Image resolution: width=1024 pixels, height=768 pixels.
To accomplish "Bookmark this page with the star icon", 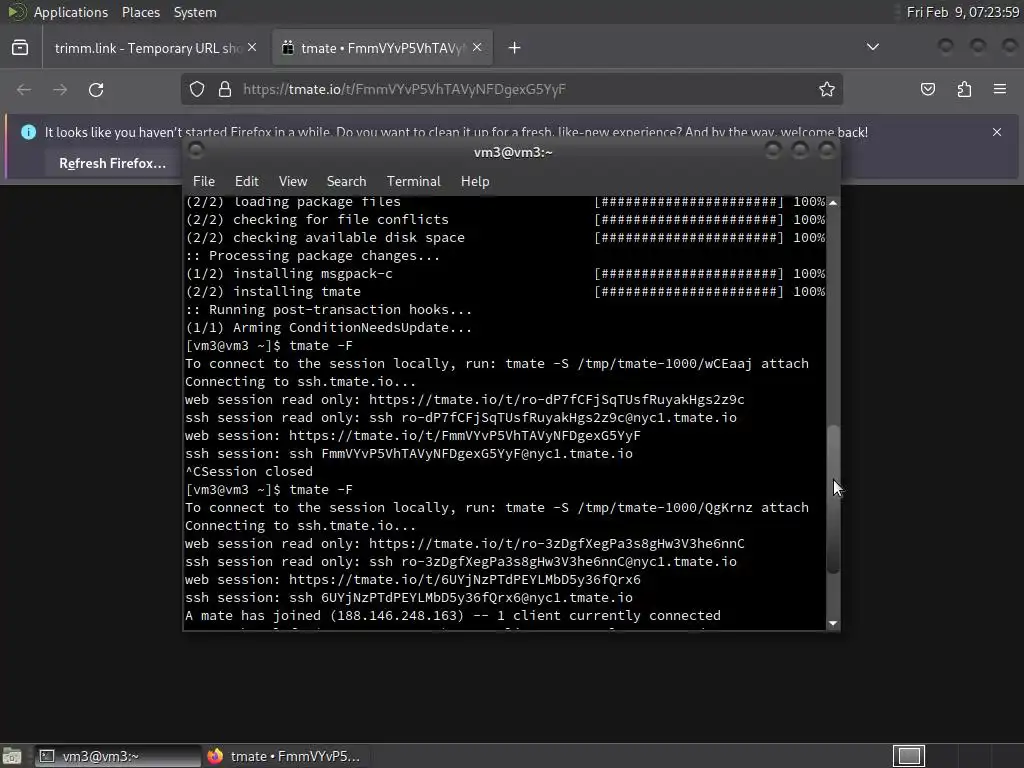I will [x=827, y=89].
